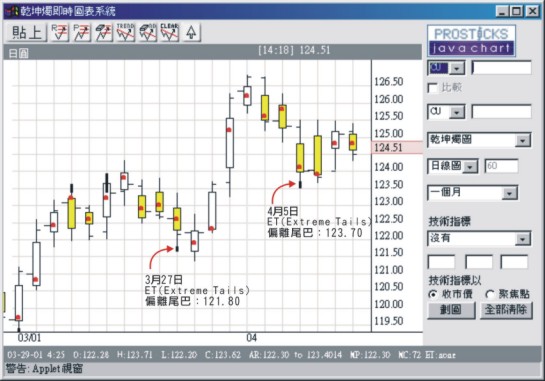
Task: Click the first empty indicator parameter box
Action: 441,262
